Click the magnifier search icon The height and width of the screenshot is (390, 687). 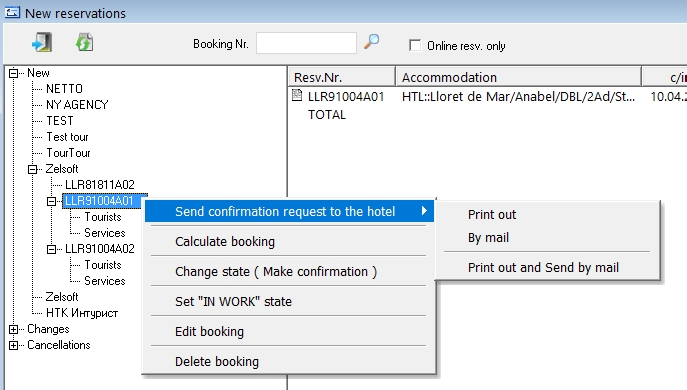372,42
